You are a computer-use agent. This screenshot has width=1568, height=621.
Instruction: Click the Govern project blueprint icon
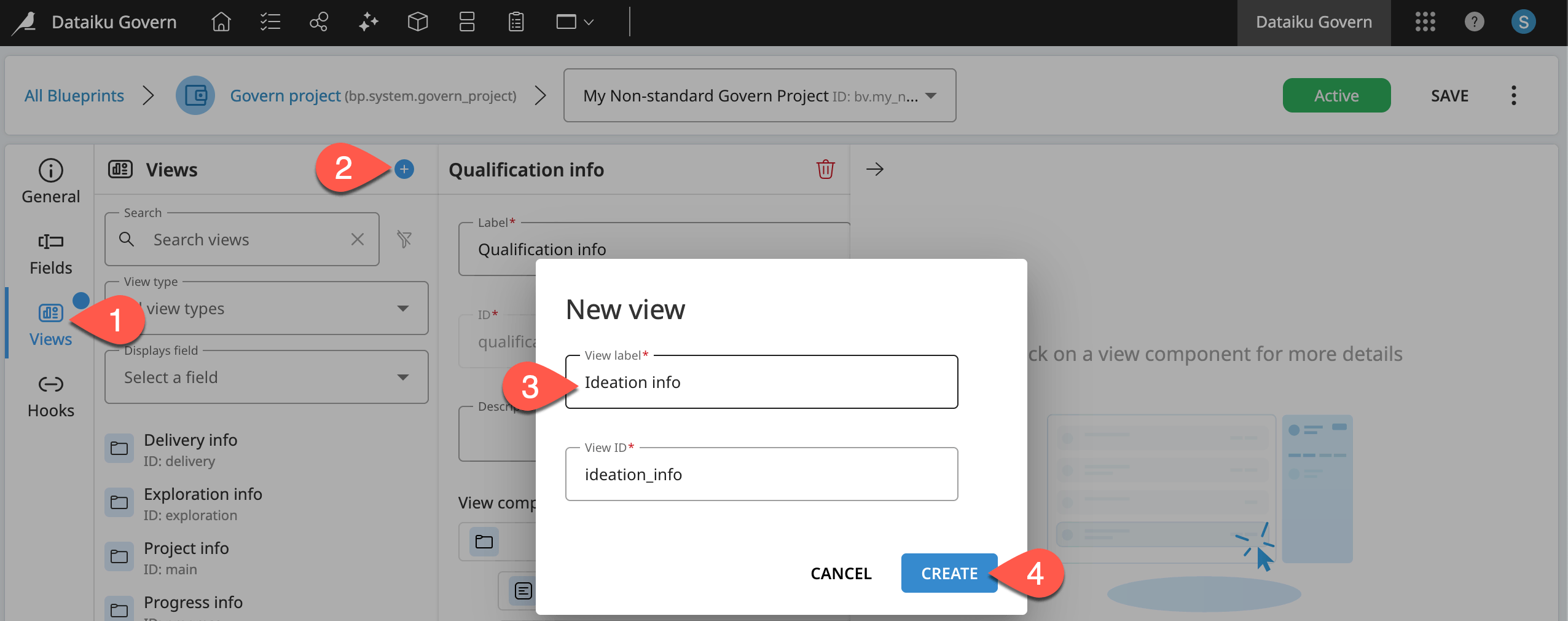195,95
